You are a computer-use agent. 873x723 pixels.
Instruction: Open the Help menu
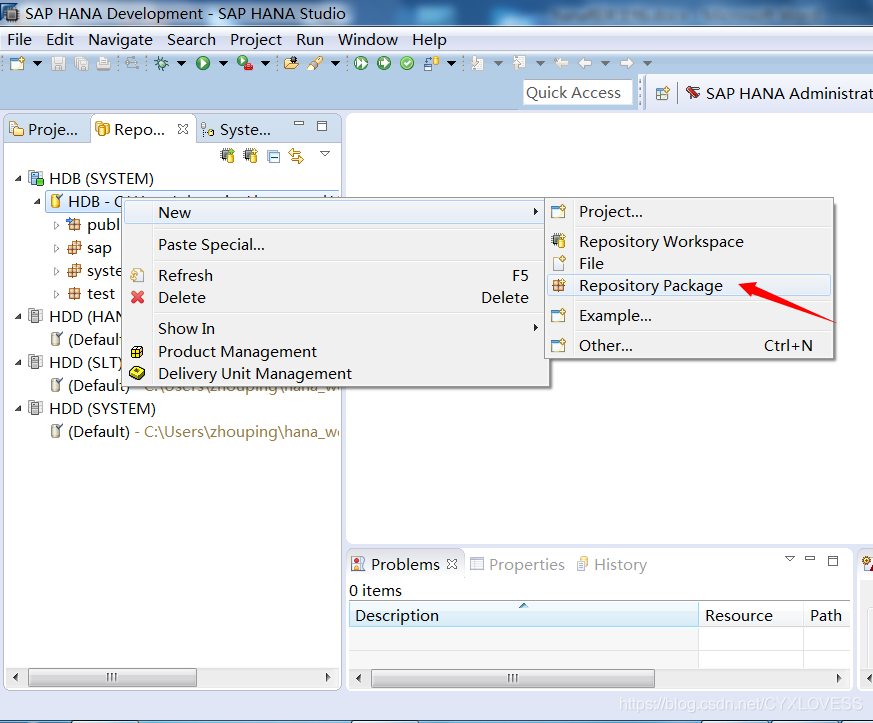point(429,40)
